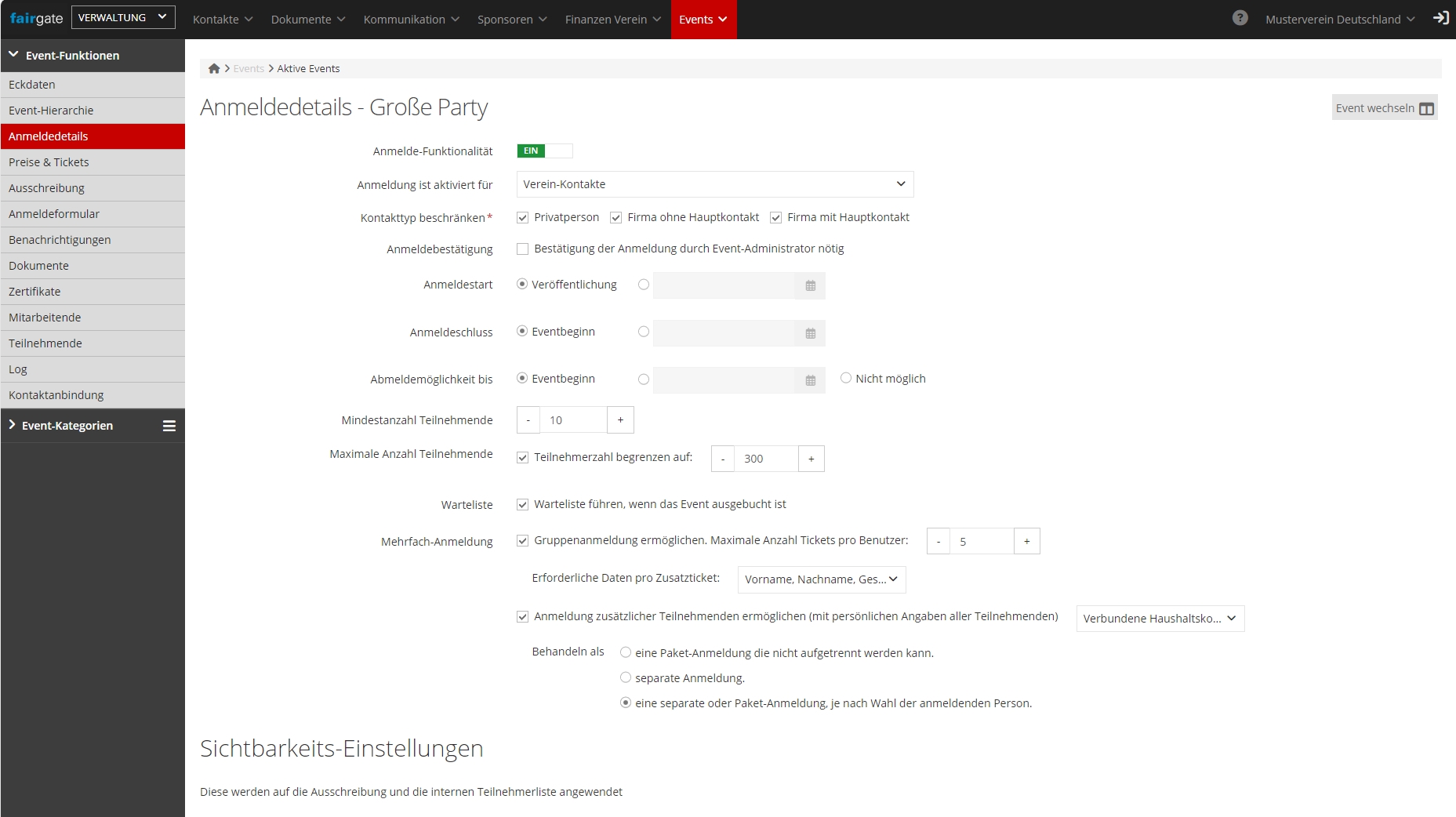Toggle Gruppenanmeldung ermöglichen checkbox

[523, 540]
